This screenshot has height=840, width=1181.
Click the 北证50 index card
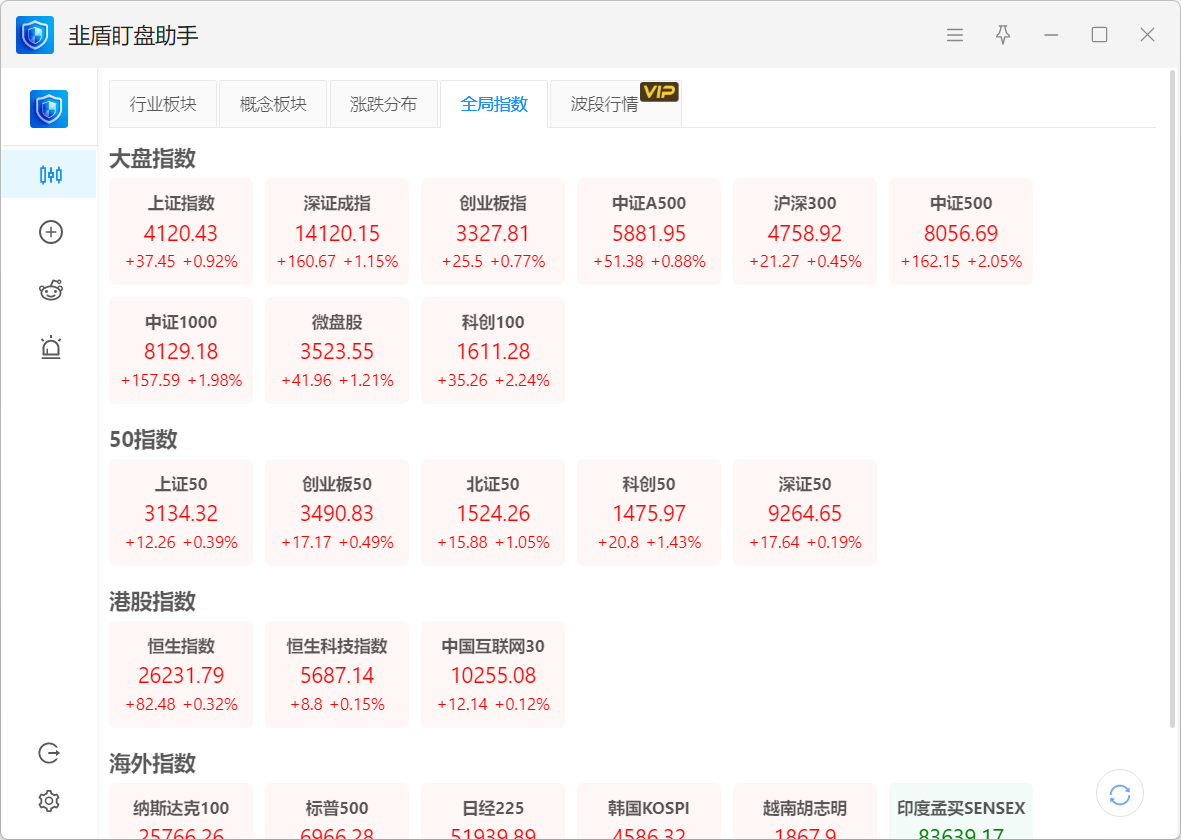(493, 512)
